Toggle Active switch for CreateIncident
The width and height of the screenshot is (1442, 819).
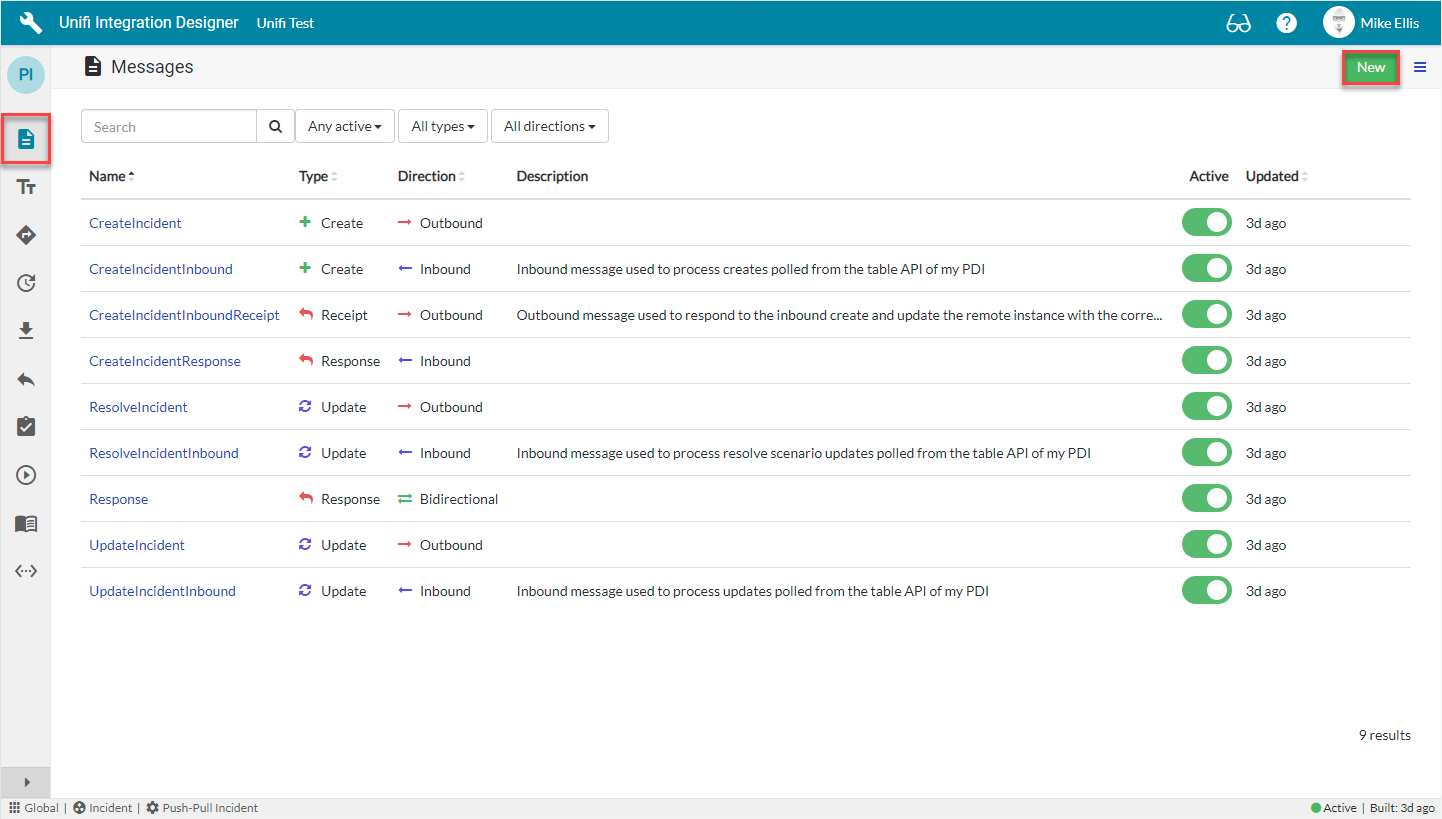point(1206,223)
